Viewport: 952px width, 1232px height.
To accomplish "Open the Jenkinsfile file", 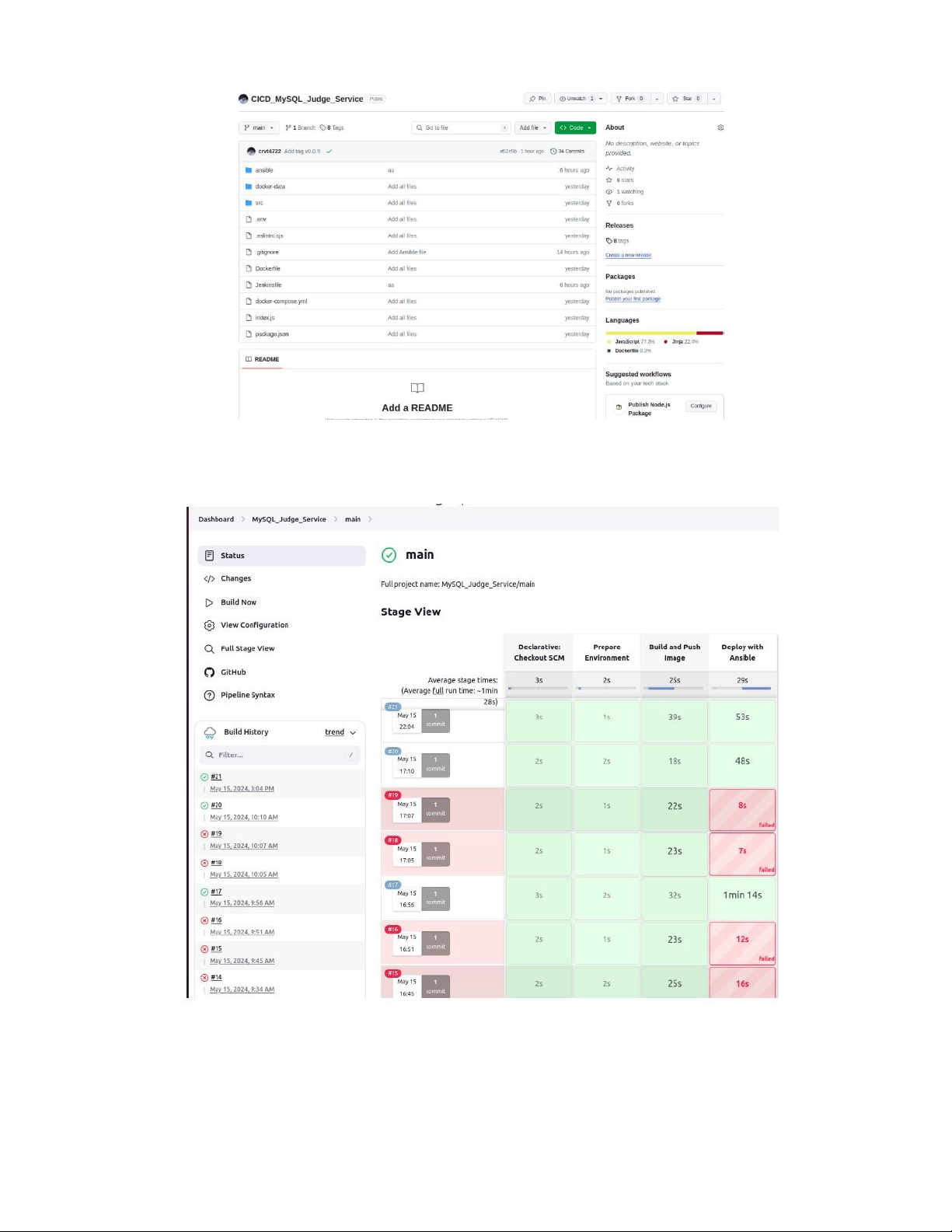I will point(268,284).
